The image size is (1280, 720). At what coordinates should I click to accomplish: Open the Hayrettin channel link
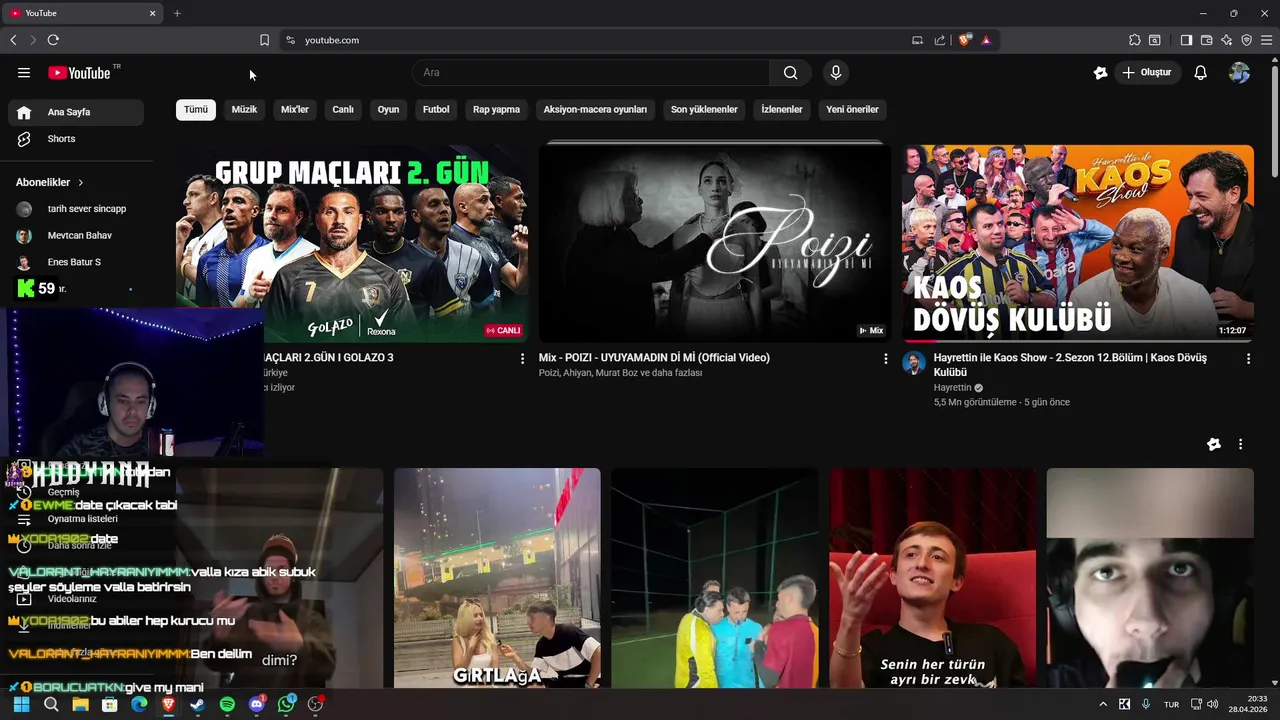click(953, 388)
